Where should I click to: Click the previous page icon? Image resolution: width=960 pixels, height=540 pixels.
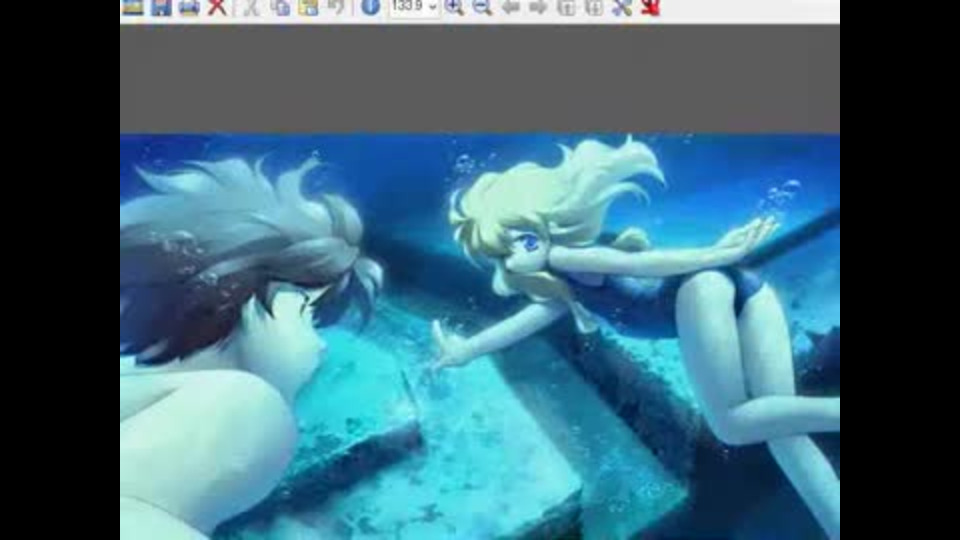566,7
